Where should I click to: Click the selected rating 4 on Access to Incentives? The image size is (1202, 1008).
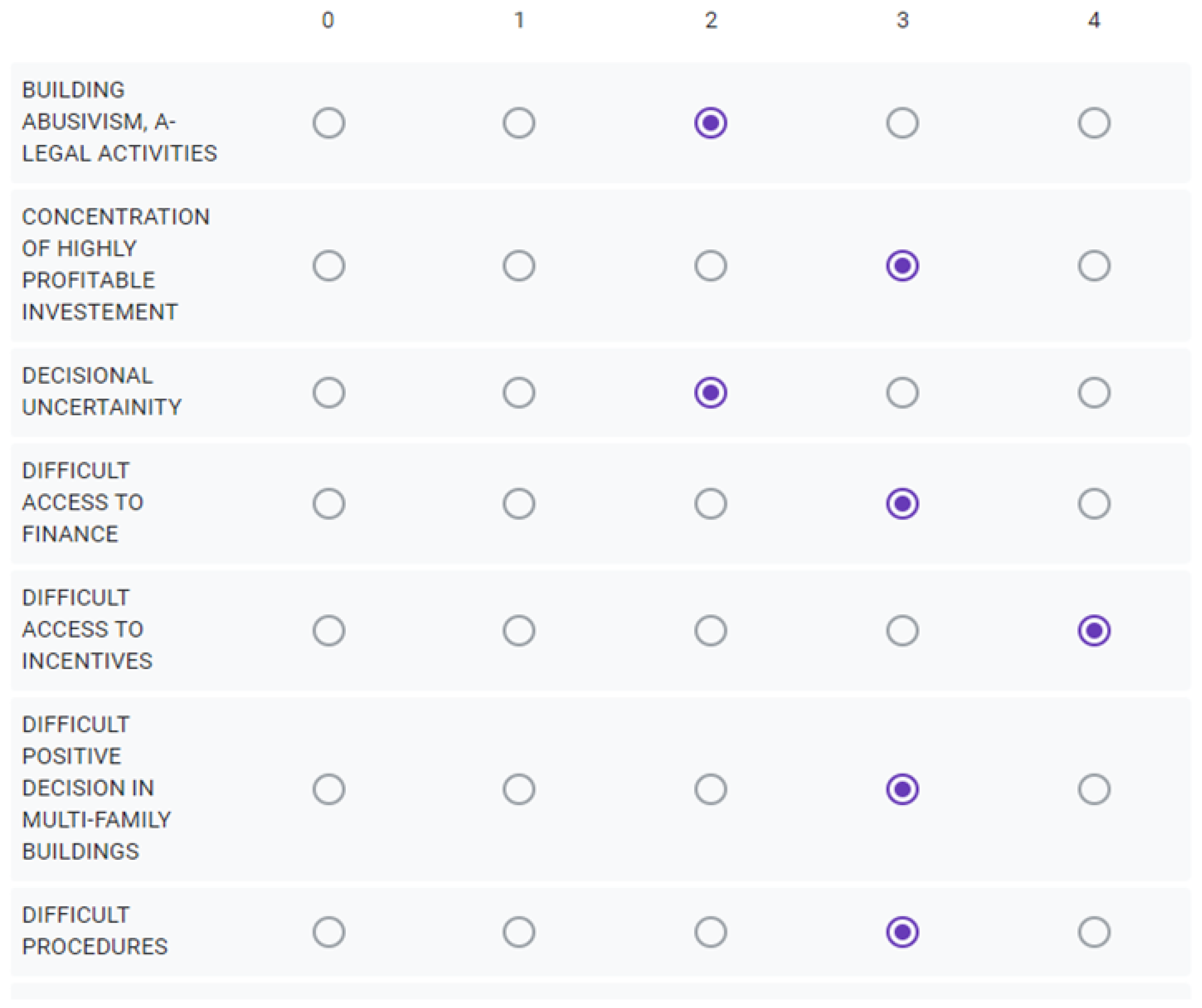(1094, 631)
